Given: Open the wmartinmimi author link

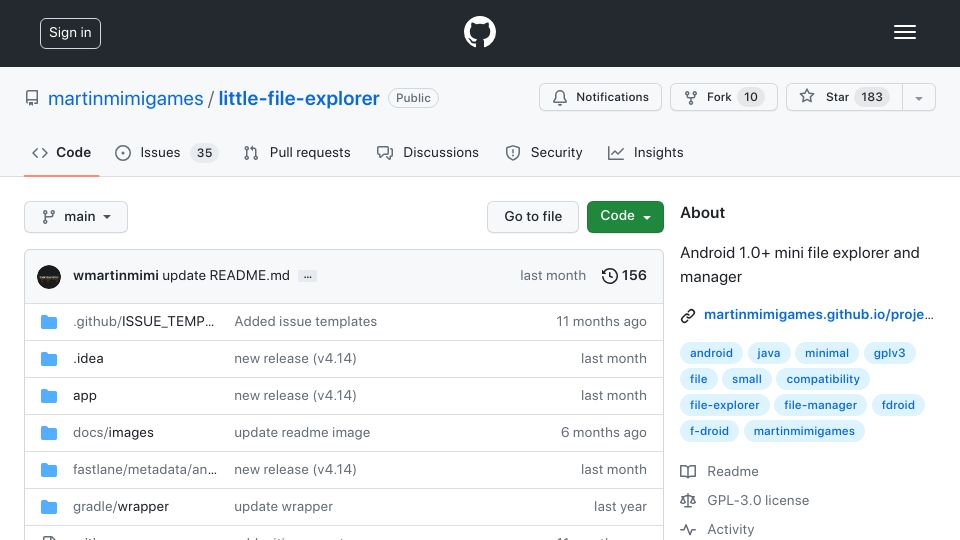Looking at the screenshot, I should 116,276.
